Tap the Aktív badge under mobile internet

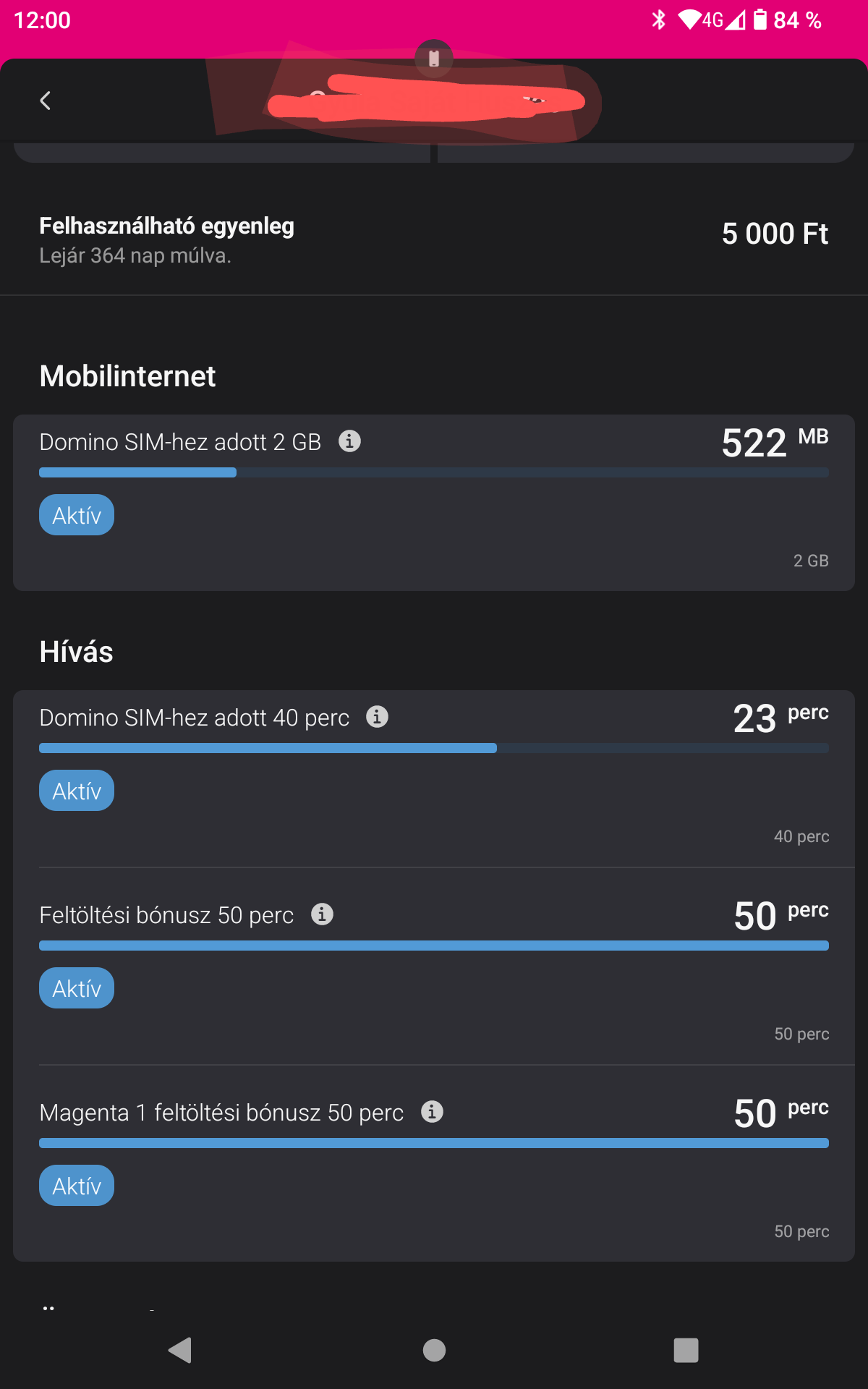(77, 515)
